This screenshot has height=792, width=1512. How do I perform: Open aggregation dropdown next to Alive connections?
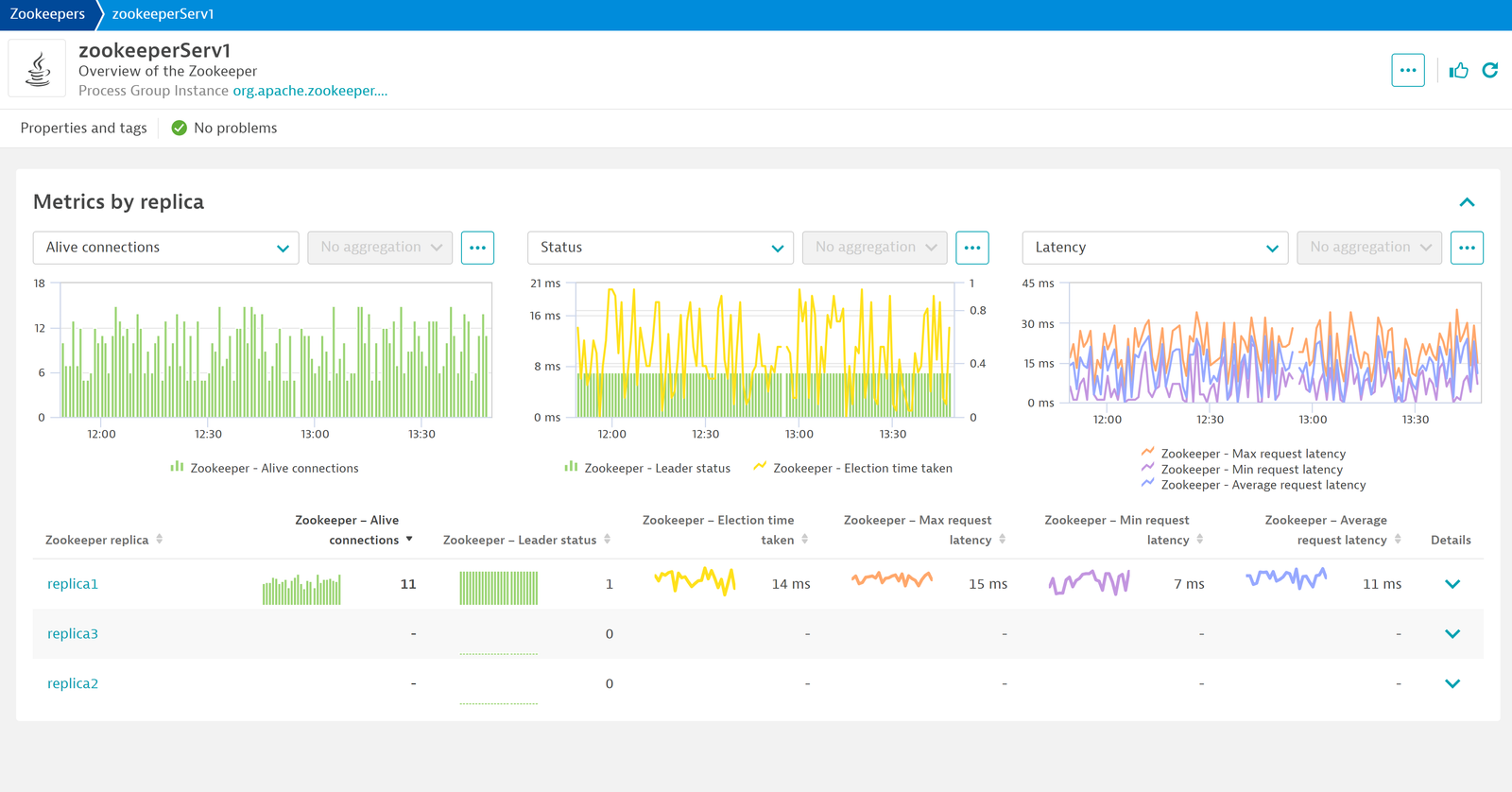pyautogui.click(x=380, y=248)
